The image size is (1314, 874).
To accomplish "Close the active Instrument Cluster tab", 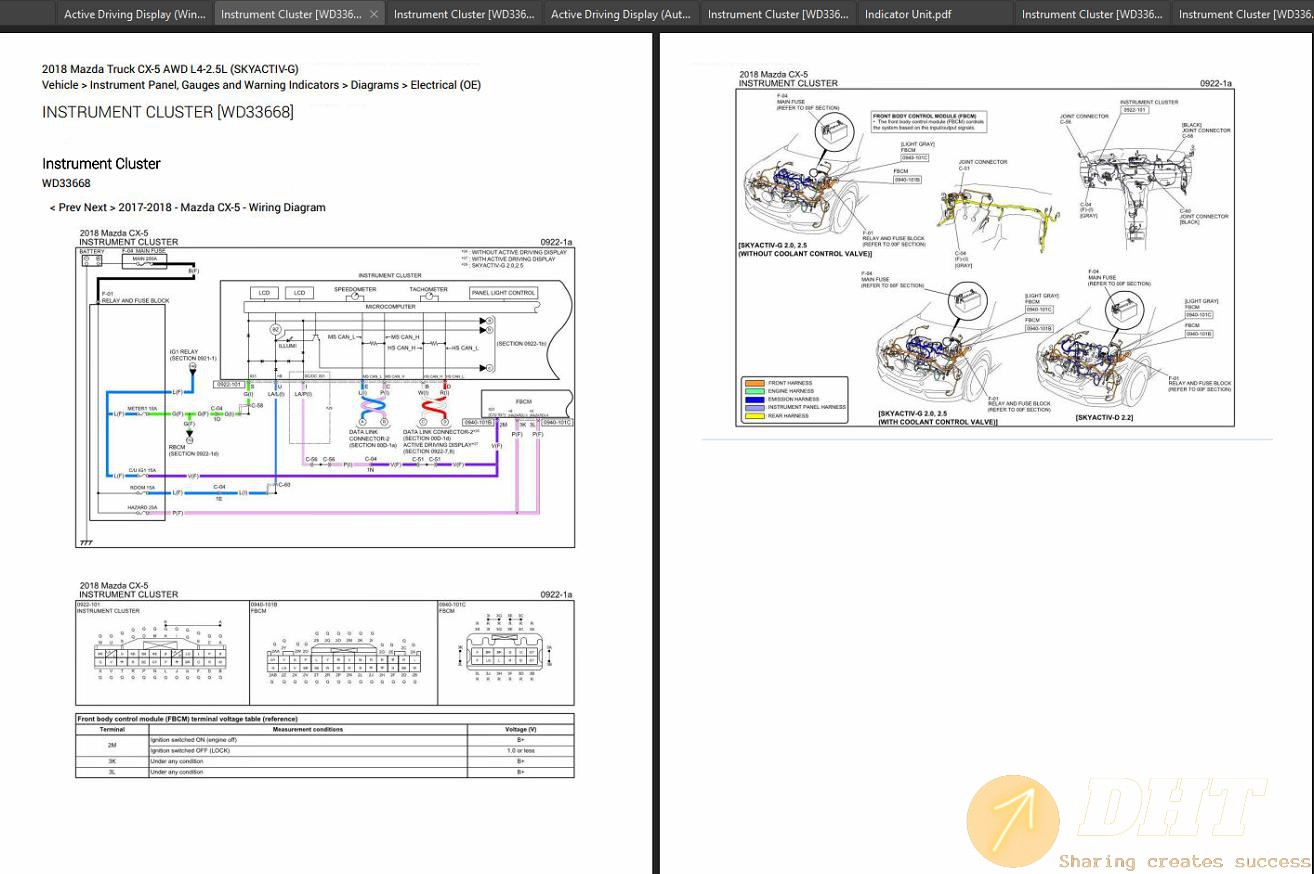I will [374, 14].
